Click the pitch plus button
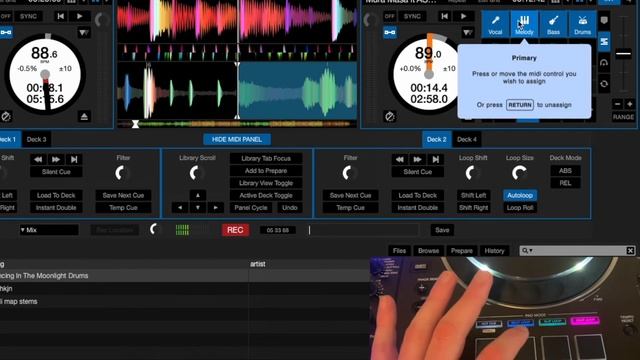The width and height of the screenshot is (640, 360). tap(629, 104)
